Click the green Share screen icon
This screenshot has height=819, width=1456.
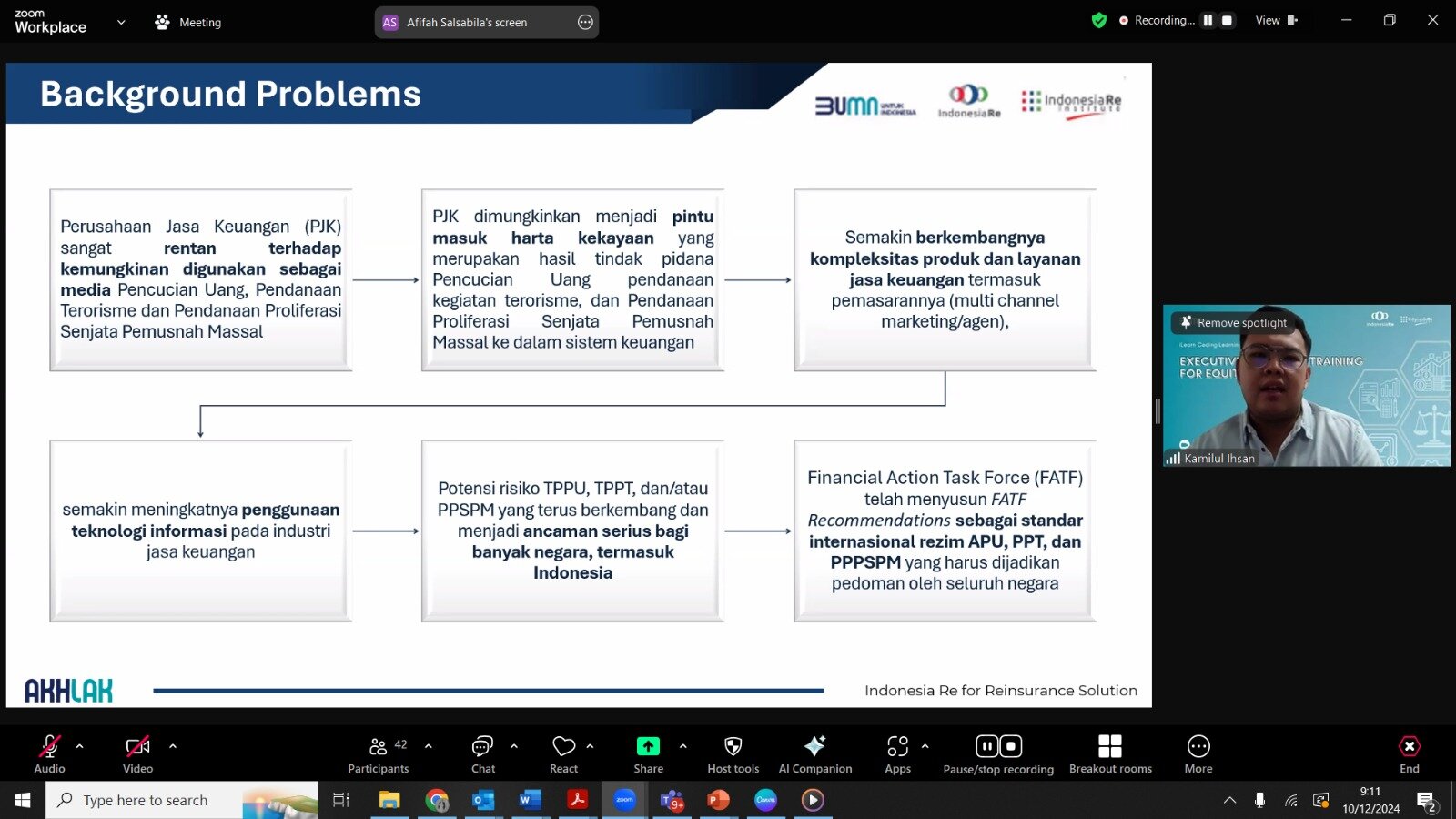648,746
